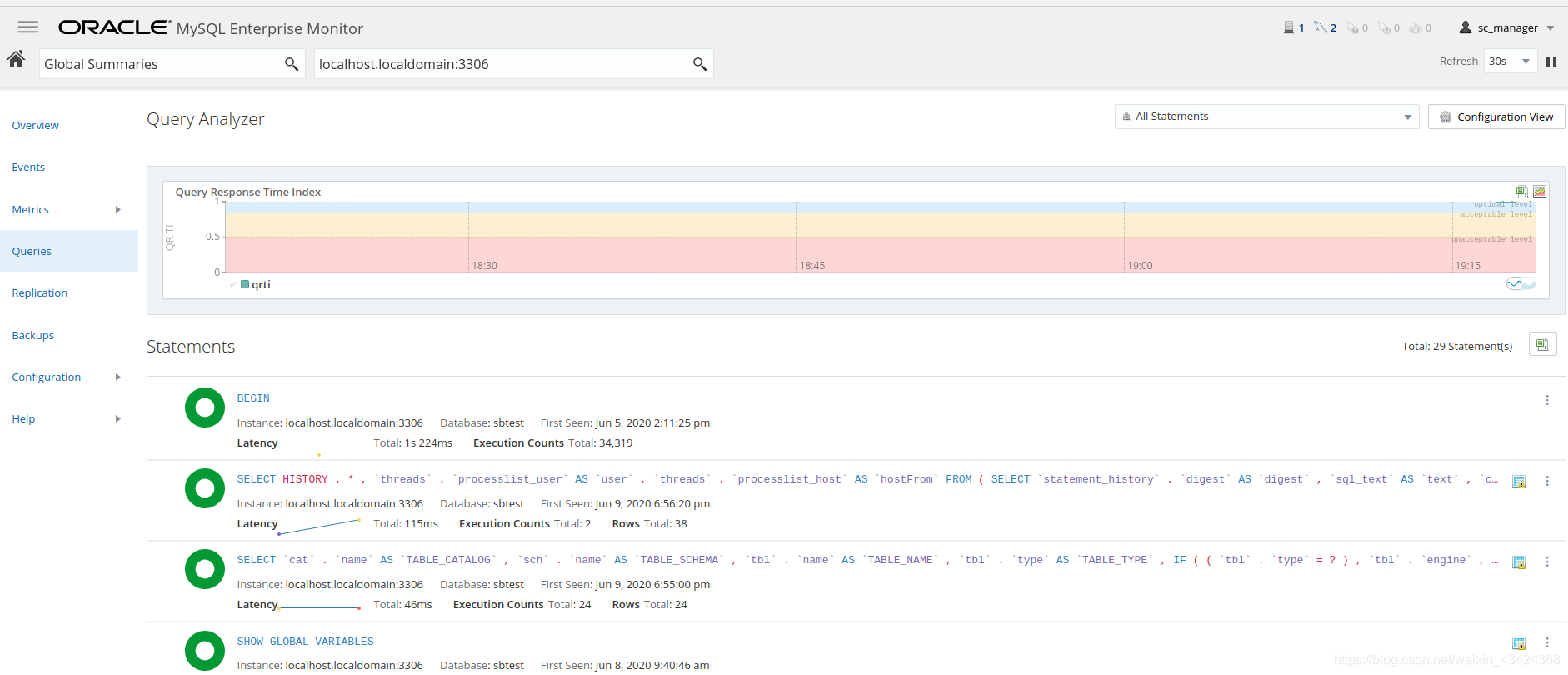Click Rows Total: 38 value
This screenshot has width=1568, height=675.
[x=650, y=523]
